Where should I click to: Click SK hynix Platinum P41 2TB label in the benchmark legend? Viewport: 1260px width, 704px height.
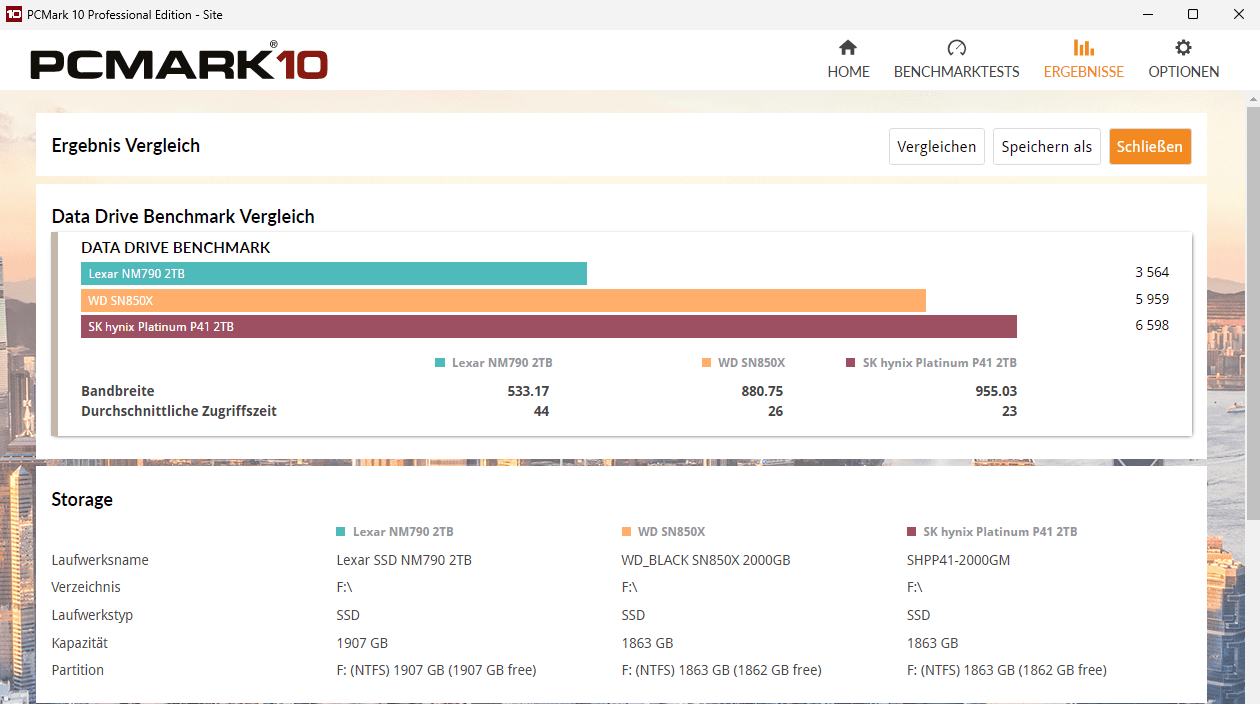tap(940, 363)
